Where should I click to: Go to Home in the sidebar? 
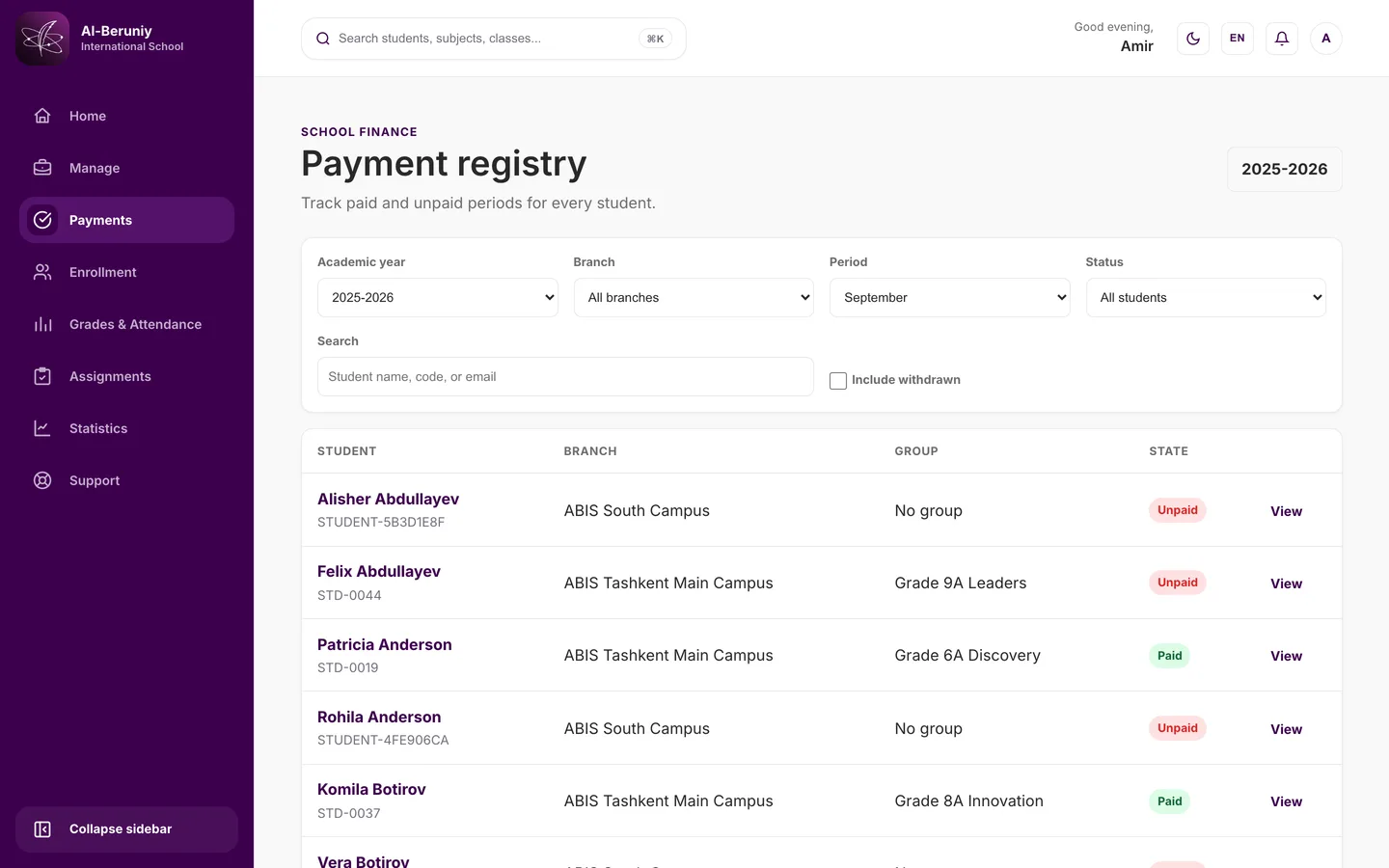[126, 116]
